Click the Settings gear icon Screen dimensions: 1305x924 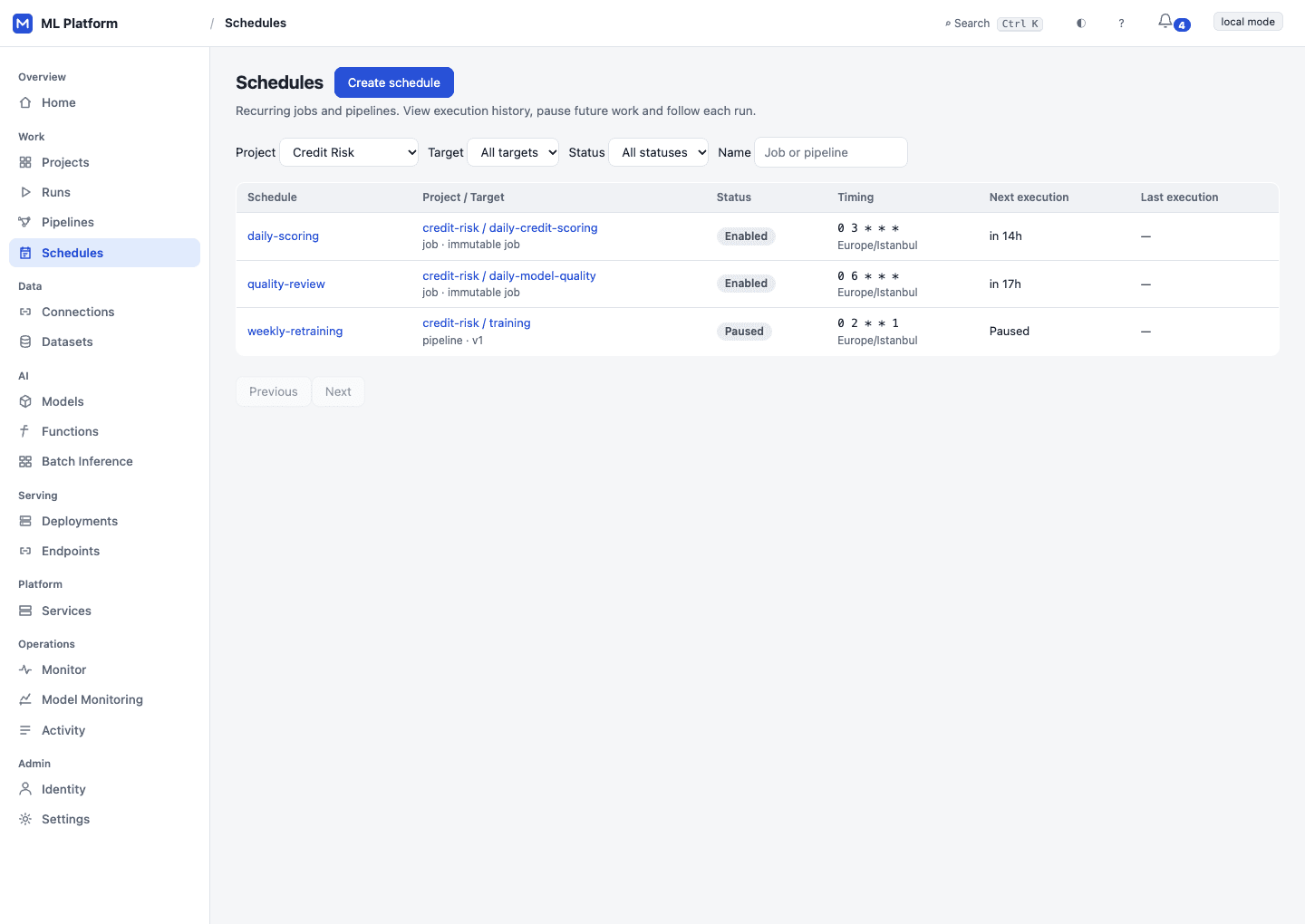tap(25, 819)
